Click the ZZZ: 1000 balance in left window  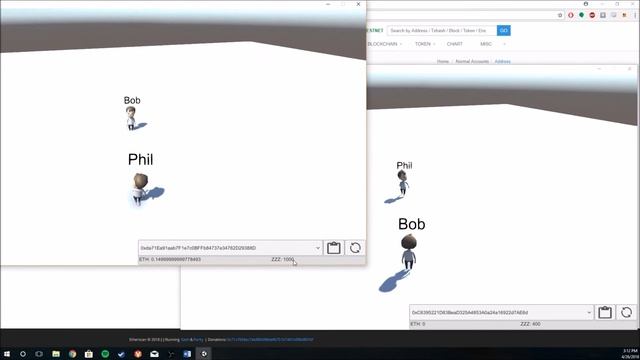pos(282,260)
